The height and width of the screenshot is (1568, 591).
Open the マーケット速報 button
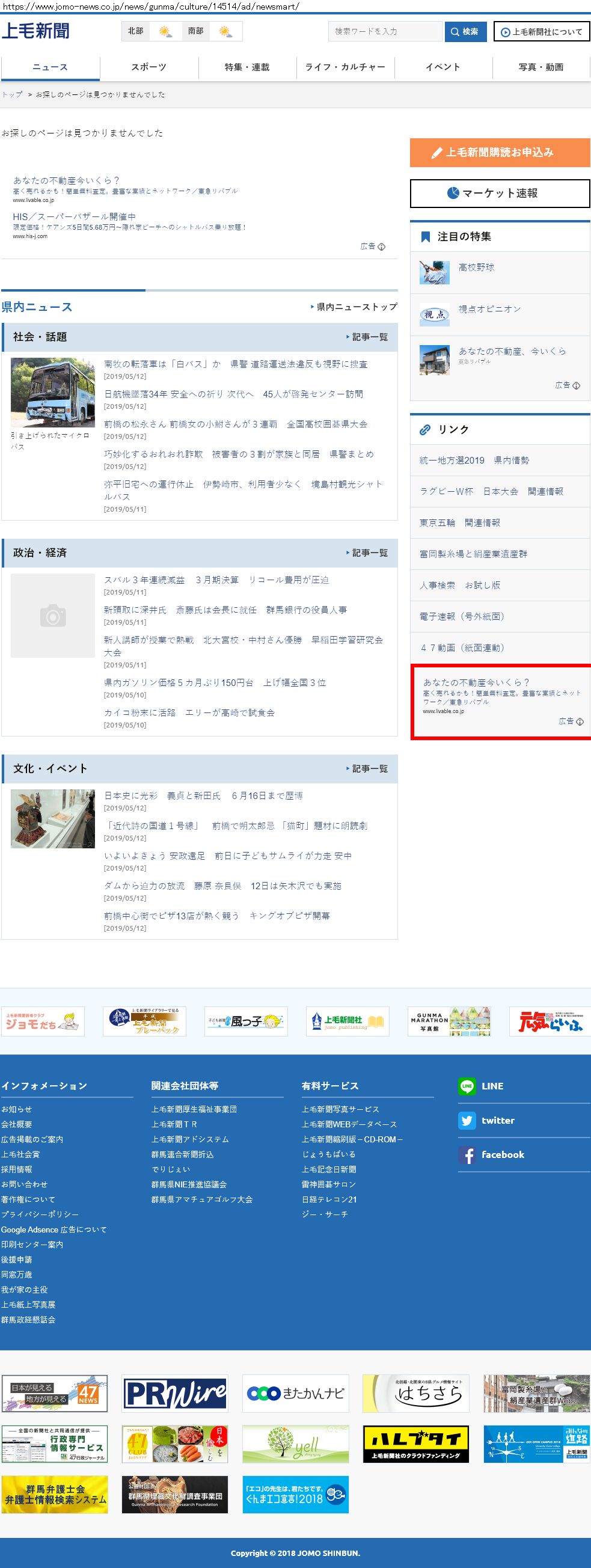(x=500, y=193)
